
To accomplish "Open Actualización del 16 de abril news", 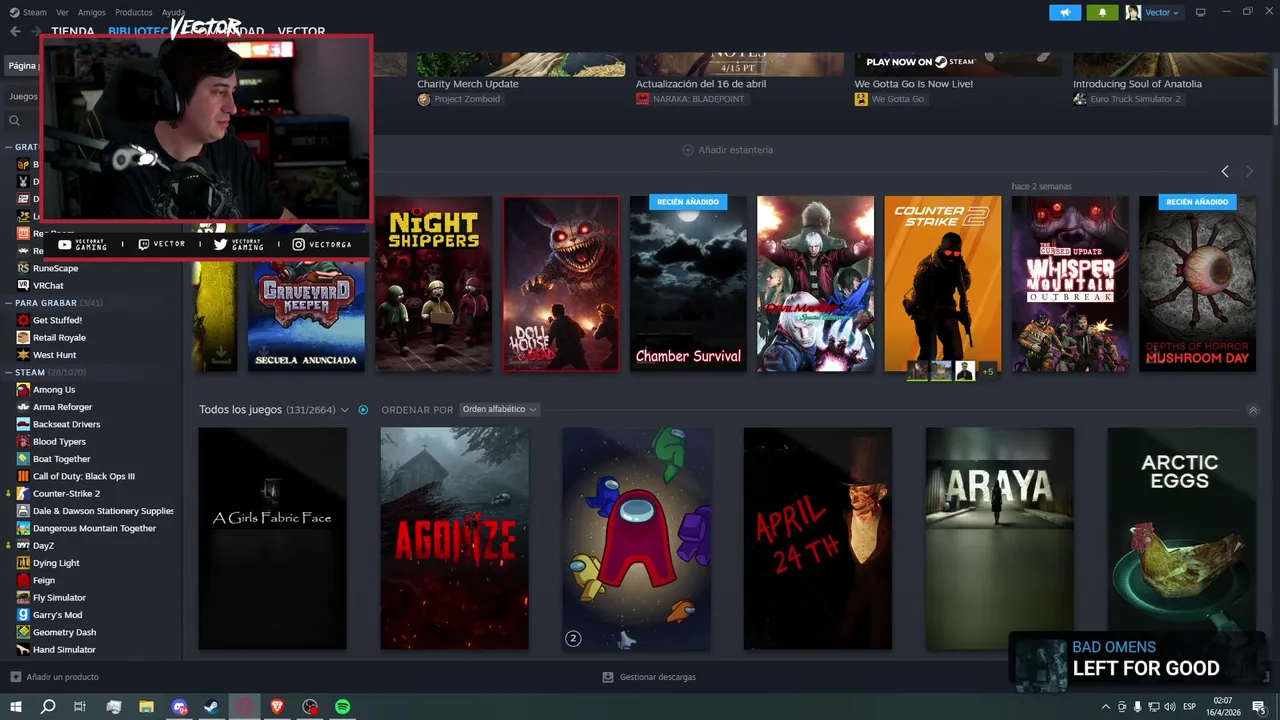I will click(701, 84).
